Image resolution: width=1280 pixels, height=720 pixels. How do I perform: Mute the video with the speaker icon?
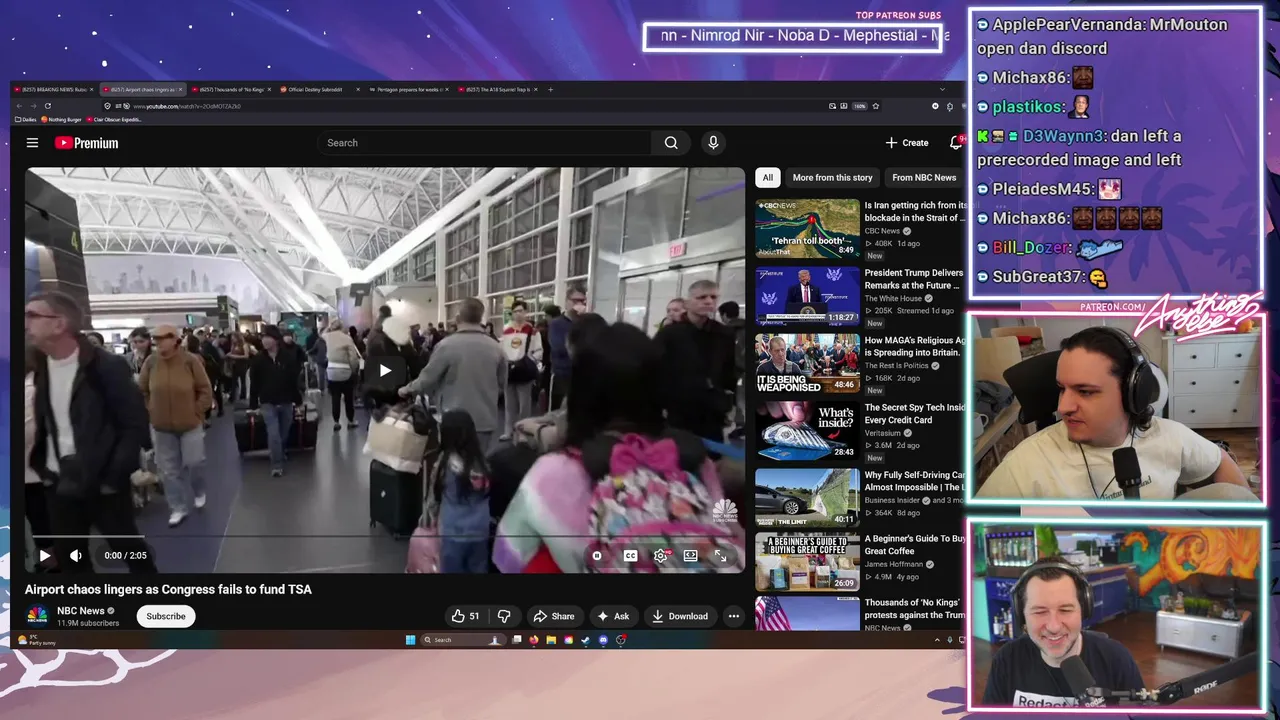[76, 556]
